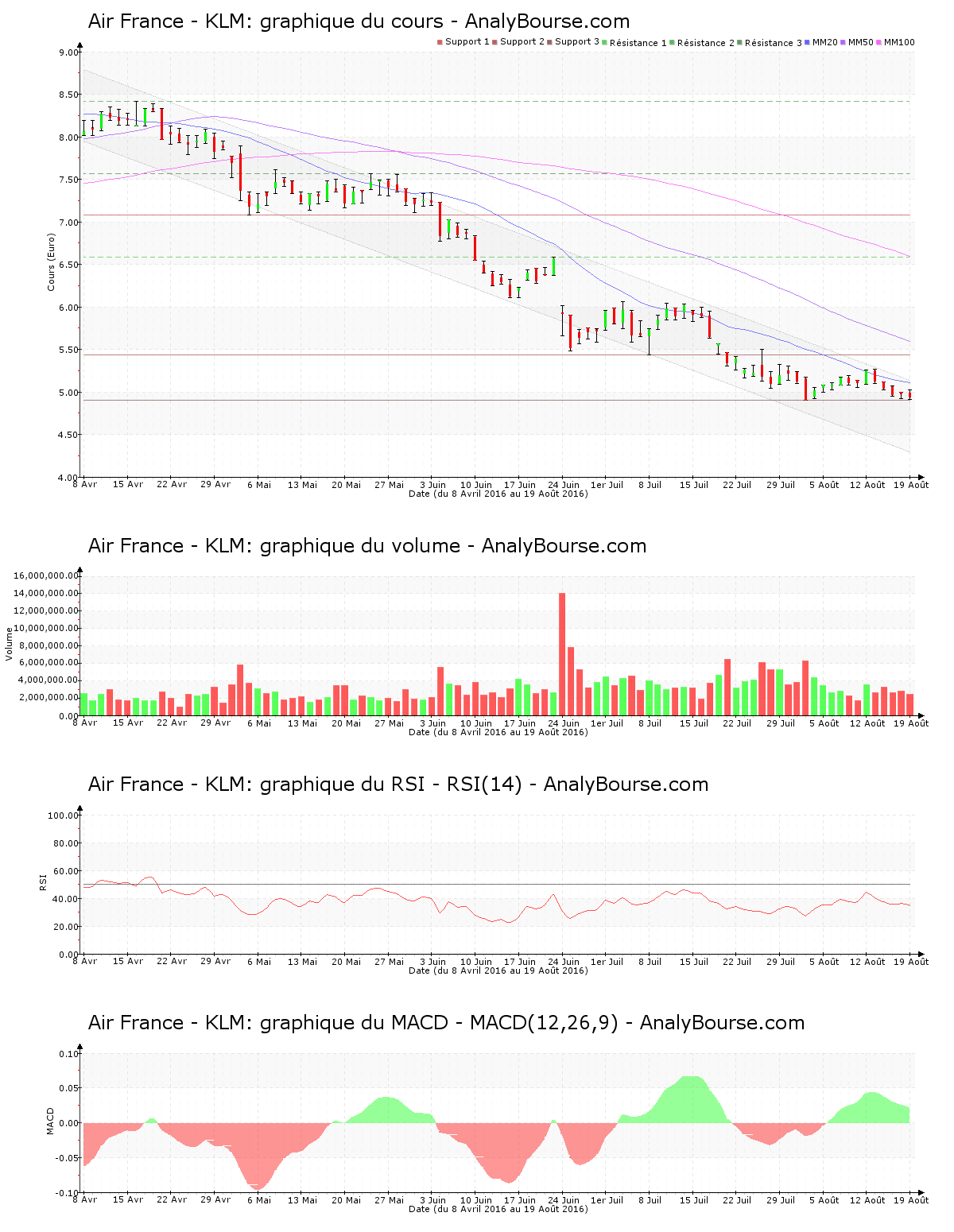Click the 'graphique du RSI - RSI(14)' title
Screen dimensions: 954x1232
pyautogui.click(x=398, y=785)
